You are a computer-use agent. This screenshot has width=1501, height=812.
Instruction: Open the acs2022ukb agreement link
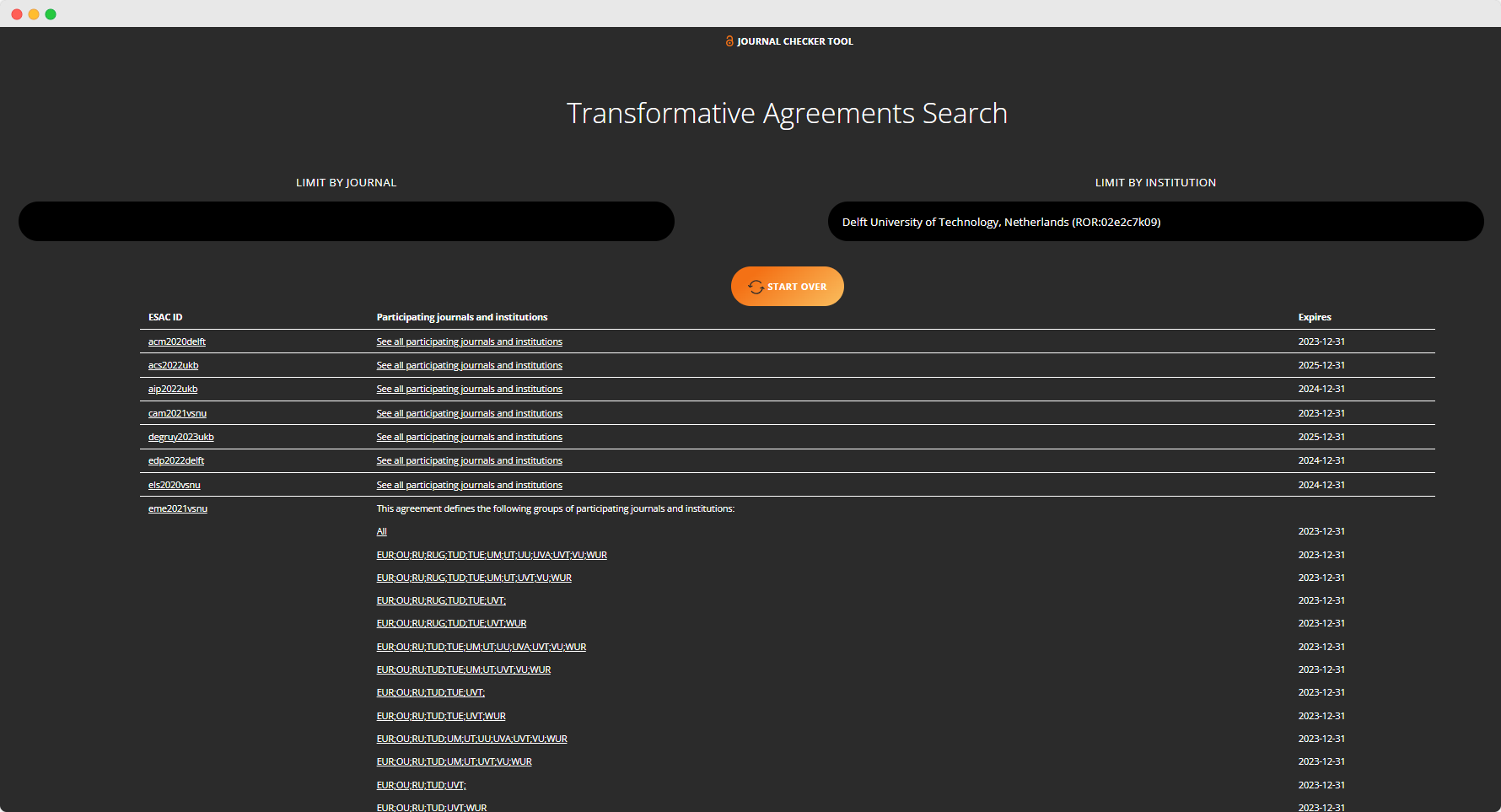[x=174, y=365]
